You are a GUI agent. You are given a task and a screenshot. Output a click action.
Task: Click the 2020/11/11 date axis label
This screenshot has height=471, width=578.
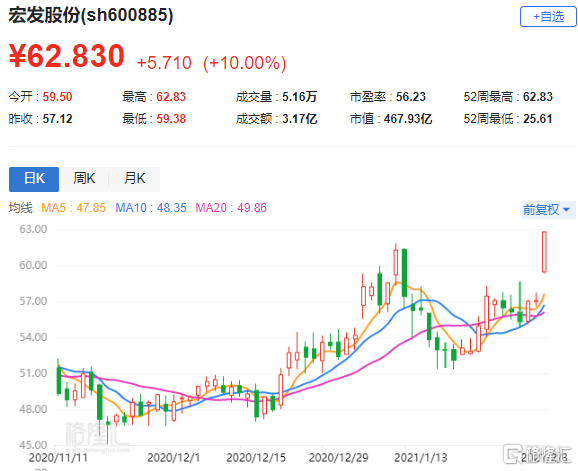tap(58, 458)
